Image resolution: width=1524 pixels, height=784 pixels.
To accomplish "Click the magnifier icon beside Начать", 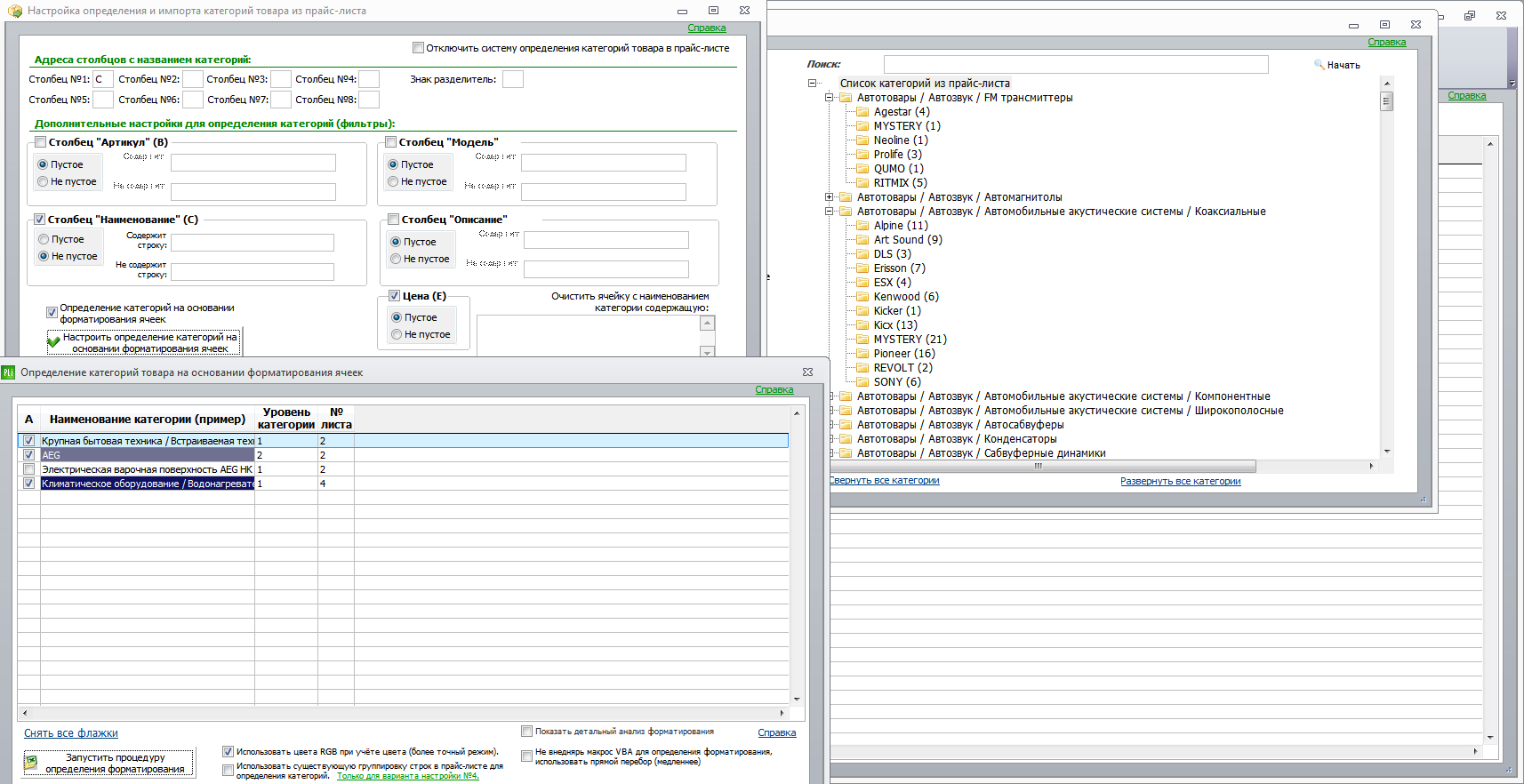I will [x=1319, y=64].
